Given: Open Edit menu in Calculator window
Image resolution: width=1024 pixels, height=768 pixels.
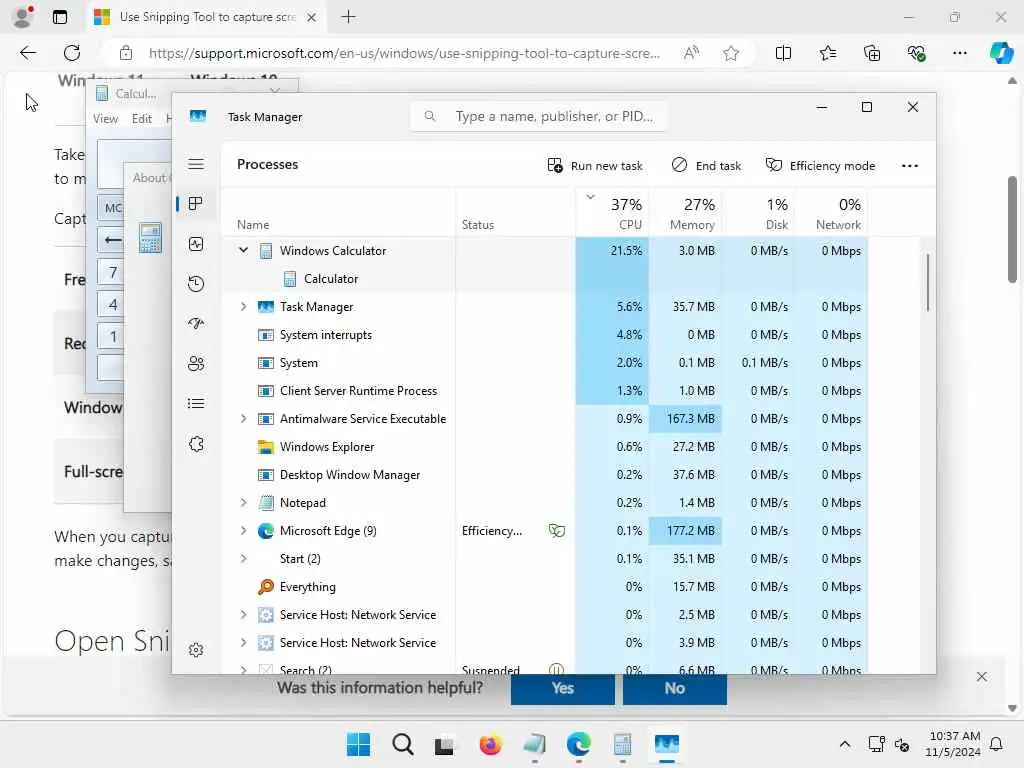Looking at the screenshot, I should [x=142, y=119].
